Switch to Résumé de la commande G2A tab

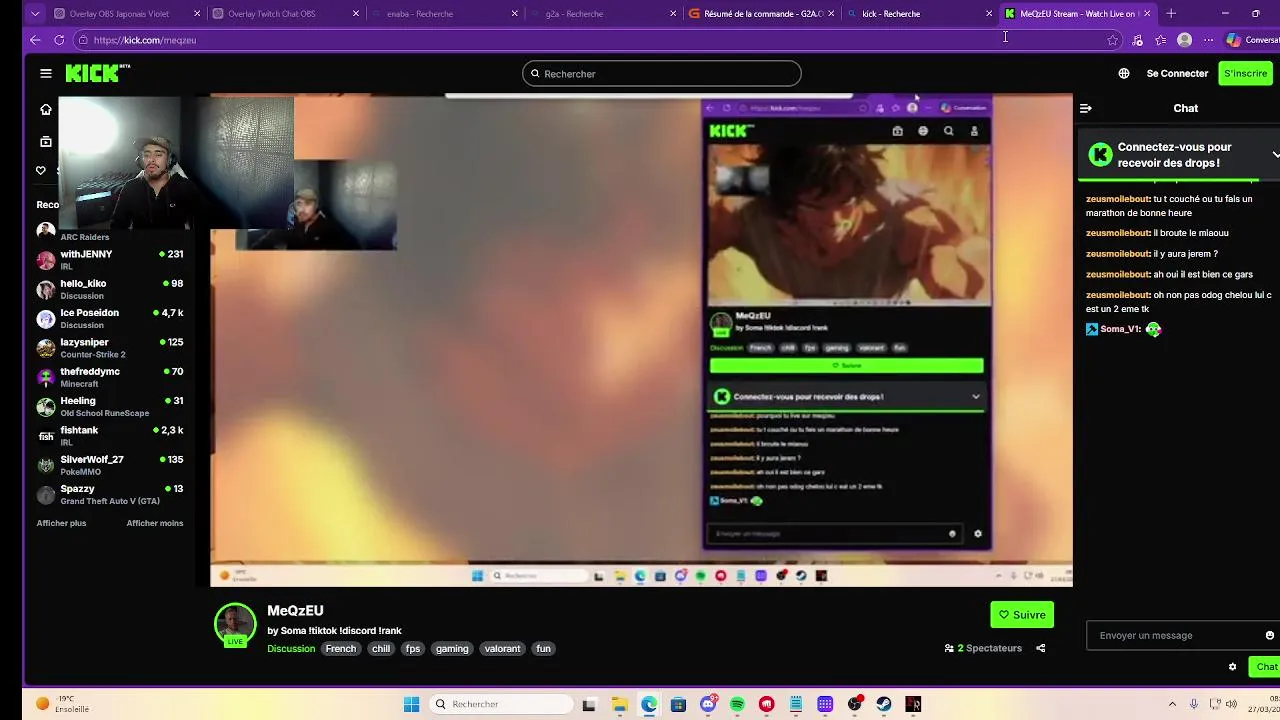pos(762,14)
